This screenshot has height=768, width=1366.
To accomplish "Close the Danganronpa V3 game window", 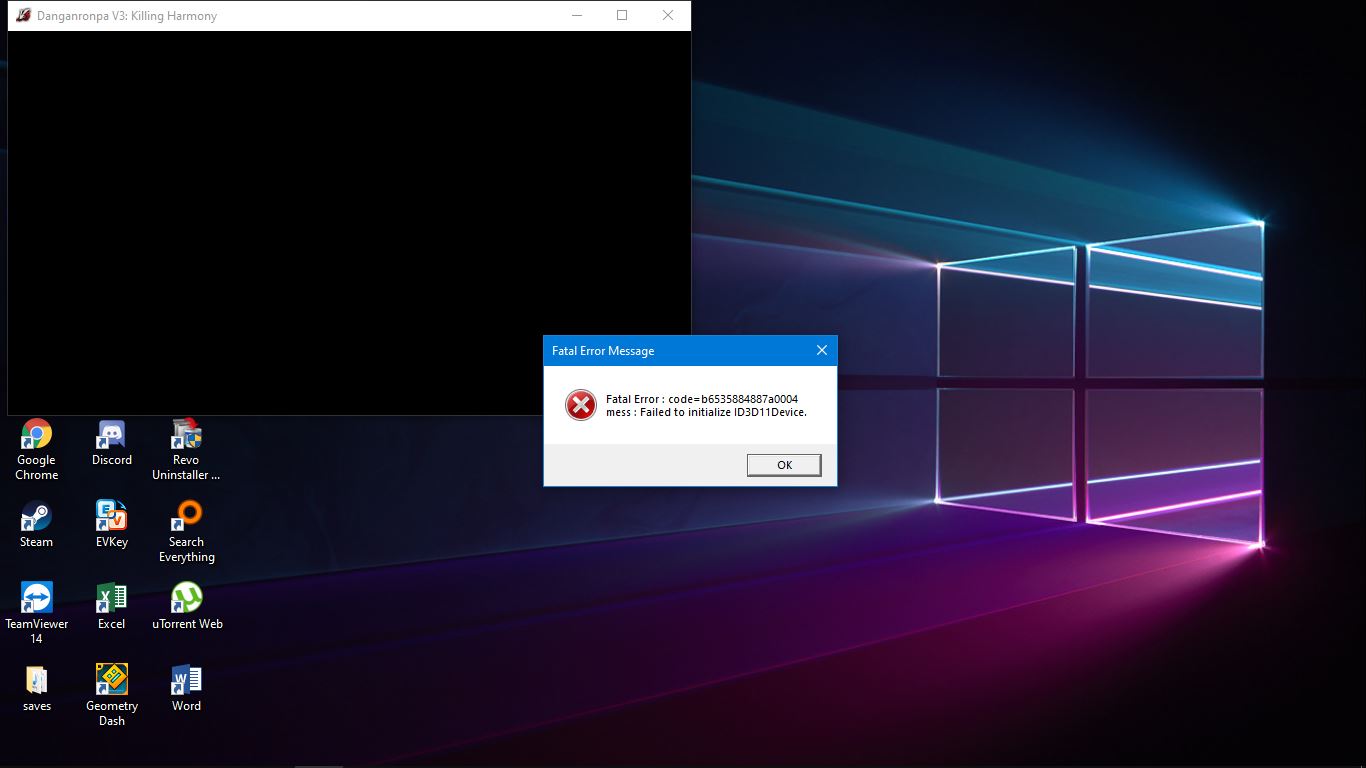I will pos(667,16).
